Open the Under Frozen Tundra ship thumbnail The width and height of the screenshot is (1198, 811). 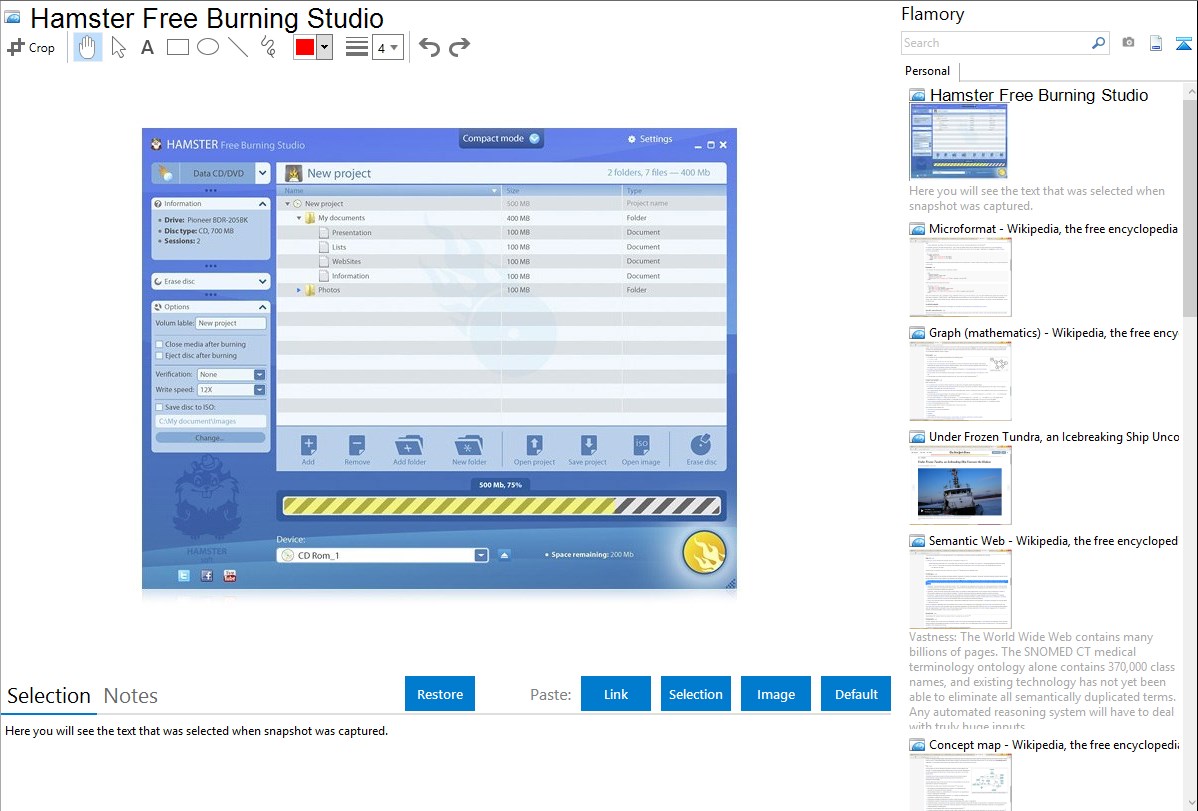[960, 485]
